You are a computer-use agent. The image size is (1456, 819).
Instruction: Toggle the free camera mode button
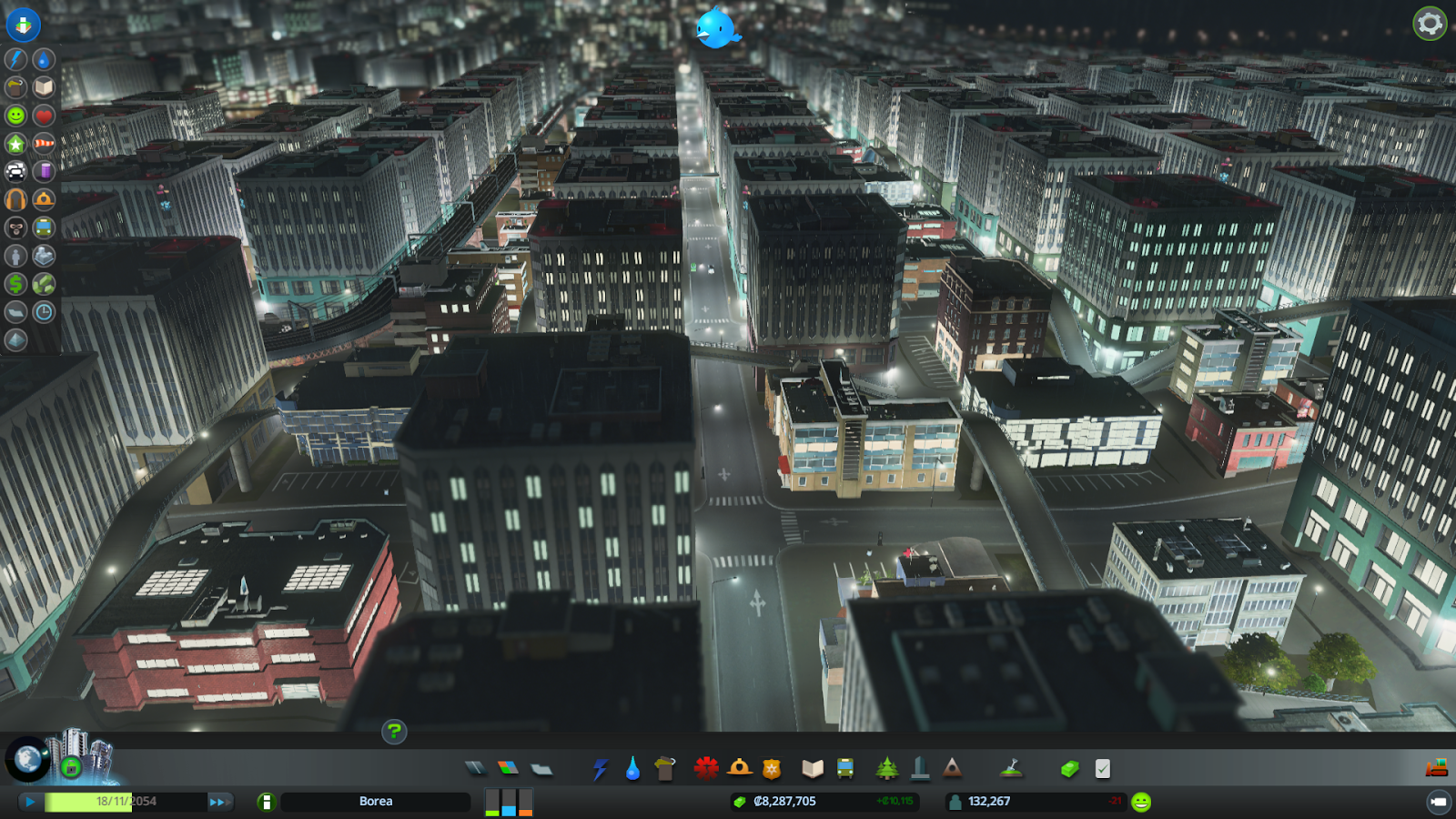click(x=1438, y=802)
